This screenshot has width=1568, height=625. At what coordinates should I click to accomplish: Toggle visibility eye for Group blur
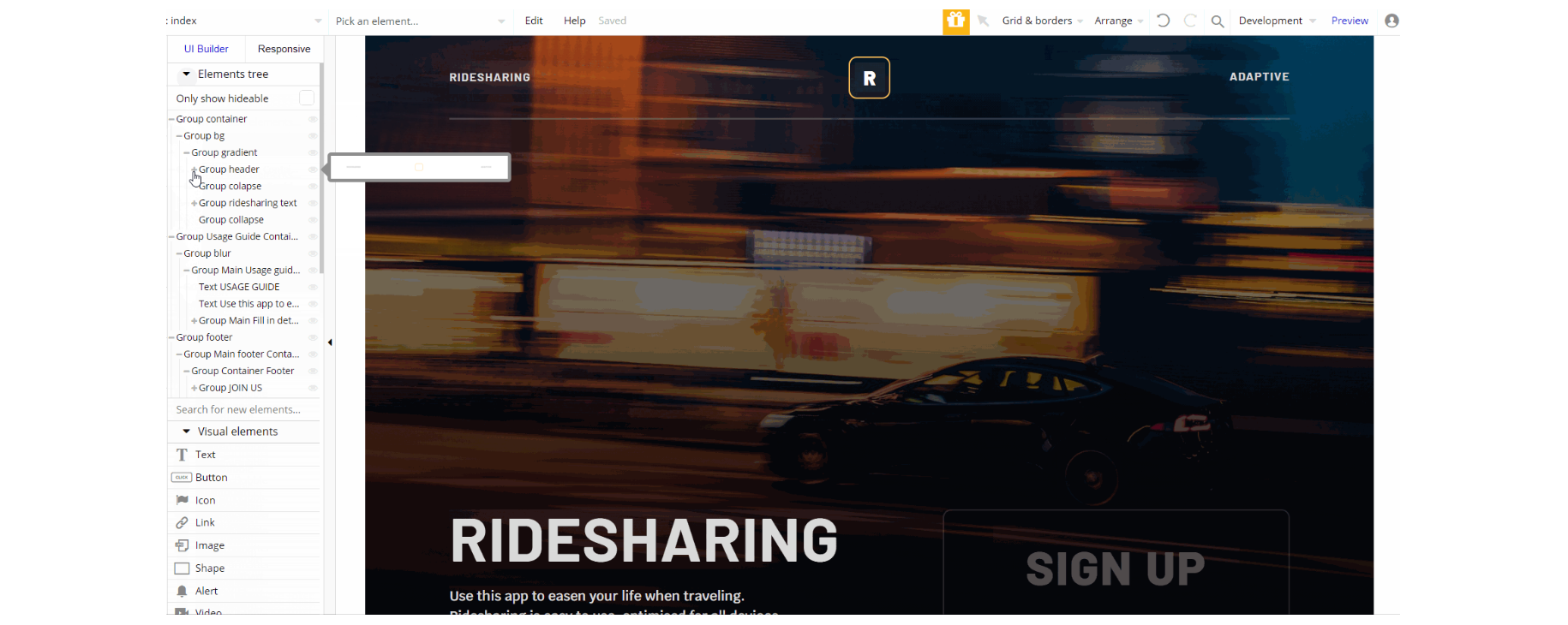313,253
